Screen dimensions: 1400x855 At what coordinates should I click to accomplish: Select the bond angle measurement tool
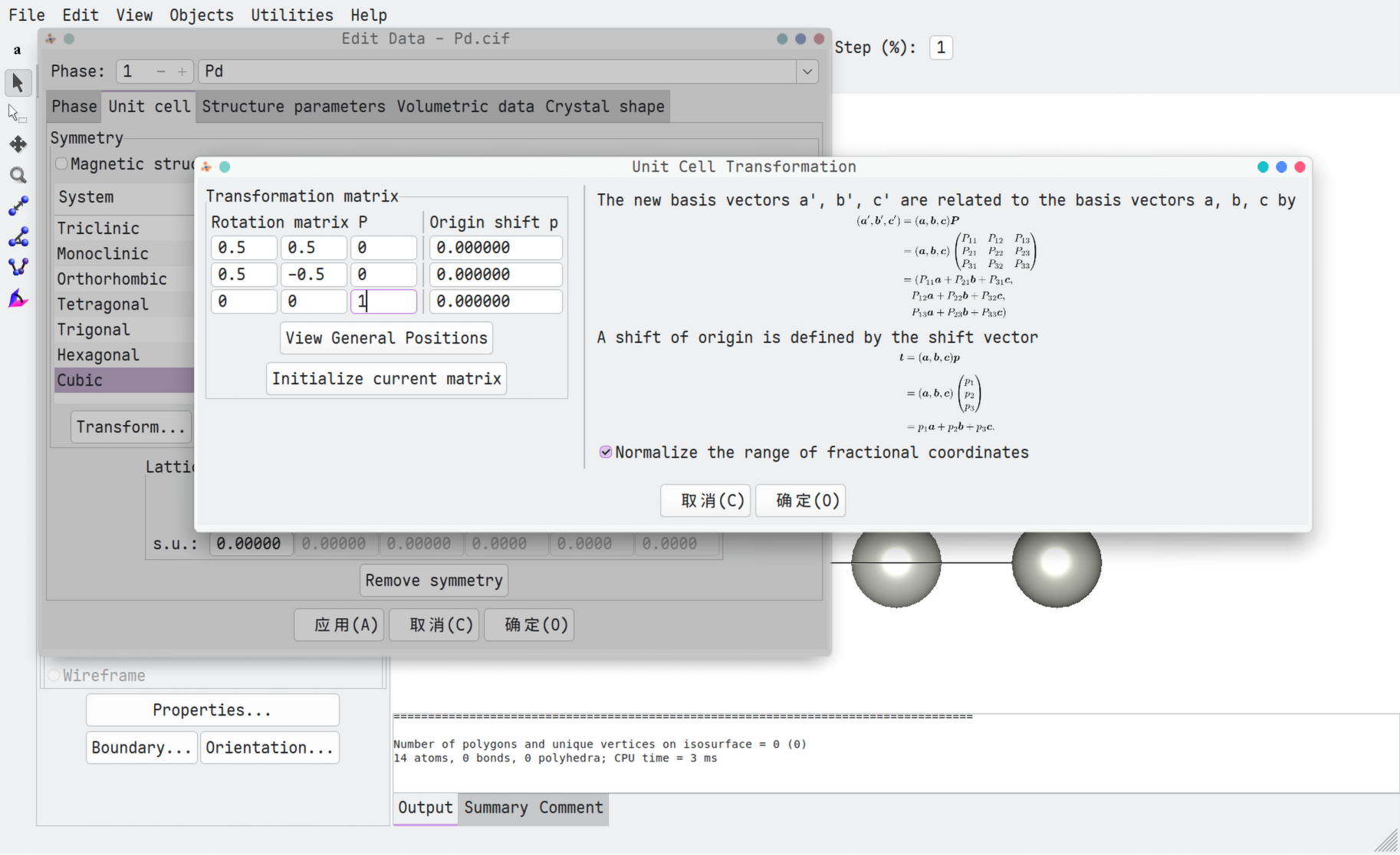click(18, 237)
